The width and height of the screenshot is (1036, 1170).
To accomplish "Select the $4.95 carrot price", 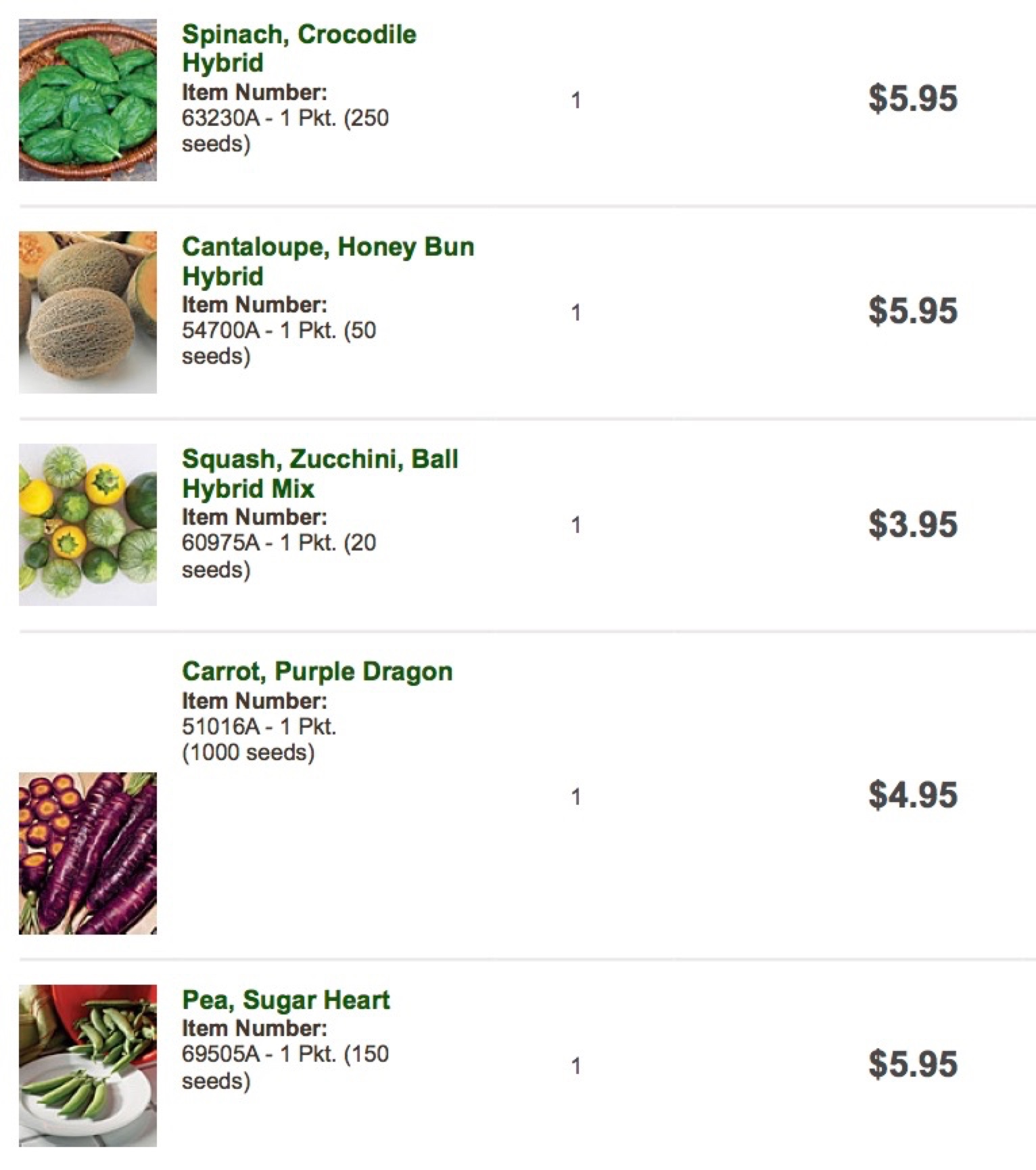I will point(913,795).
